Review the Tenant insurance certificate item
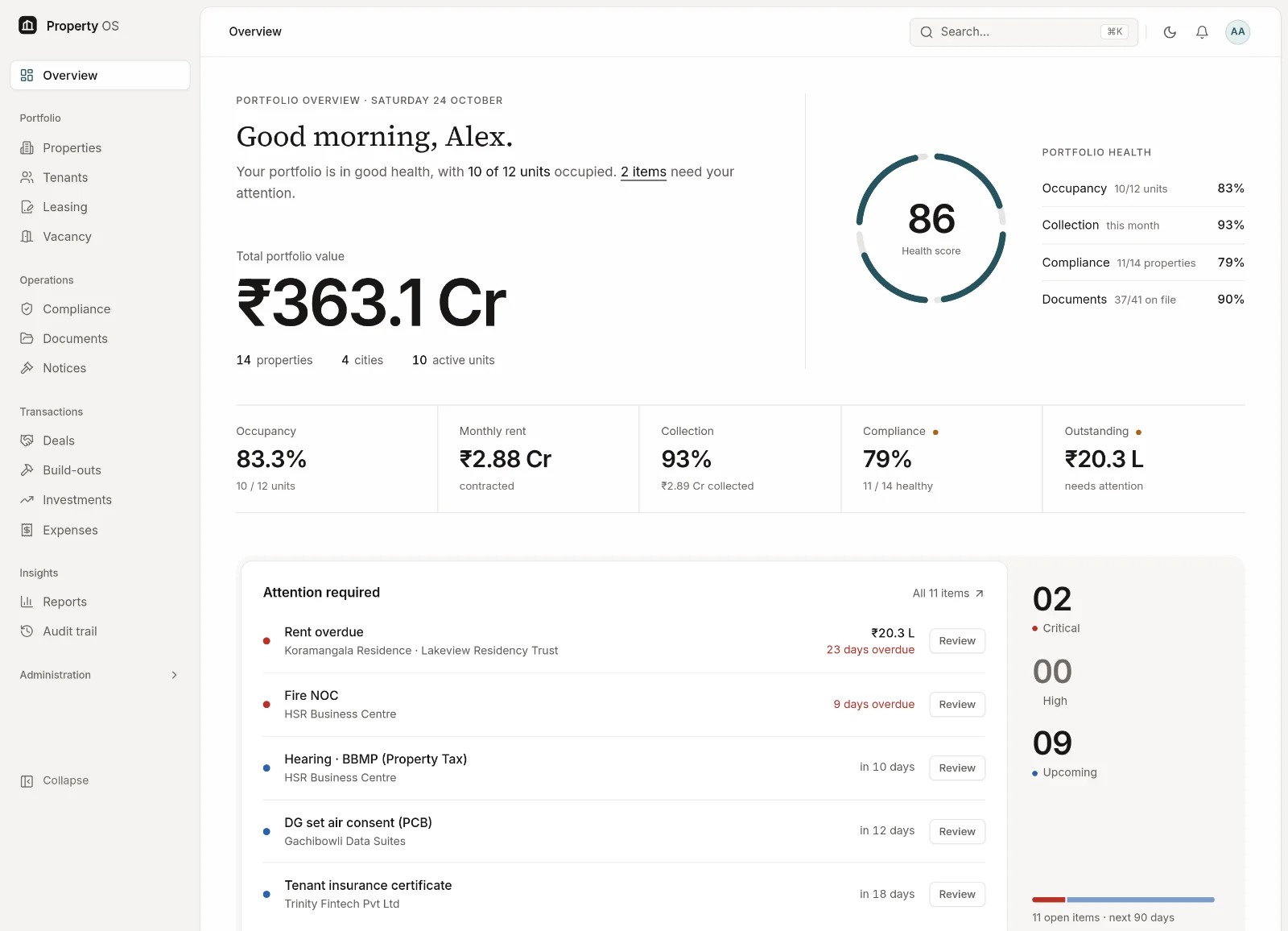 point(956,895)
